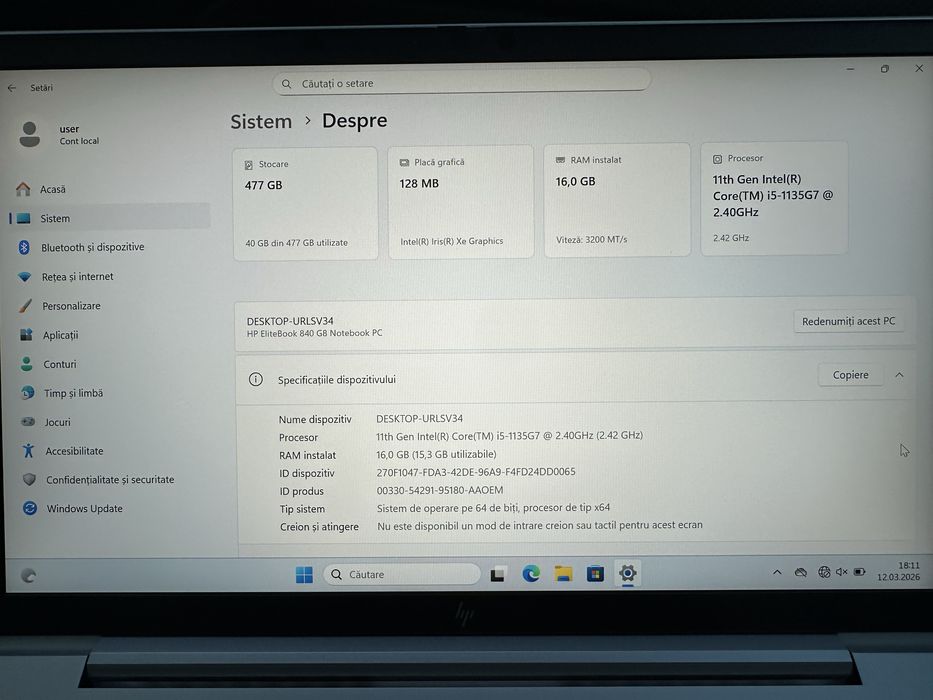Click the Aplicații apps icon
This screenshot has width=933, height=700.
(x=26, y=335)
